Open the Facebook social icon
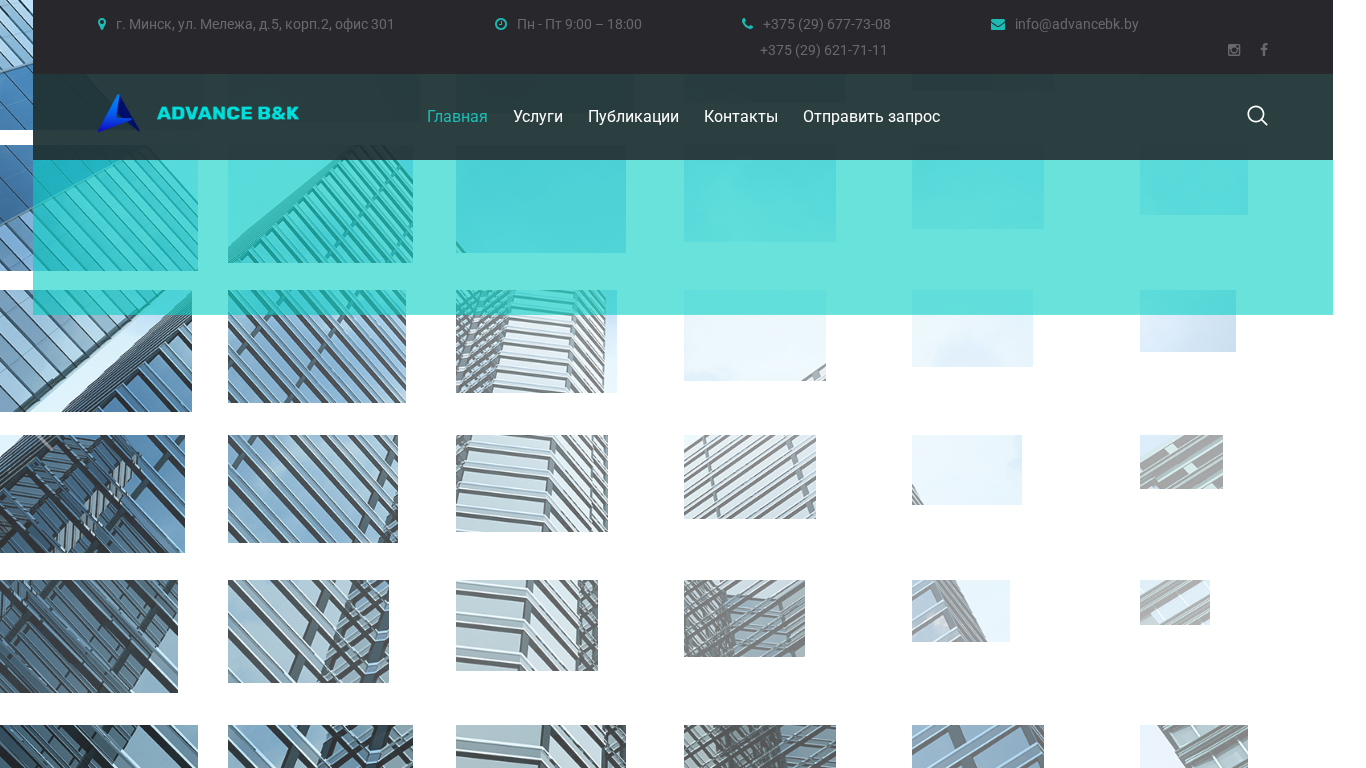Viewport: 1366px width, 768px height. coord(1264,50)
